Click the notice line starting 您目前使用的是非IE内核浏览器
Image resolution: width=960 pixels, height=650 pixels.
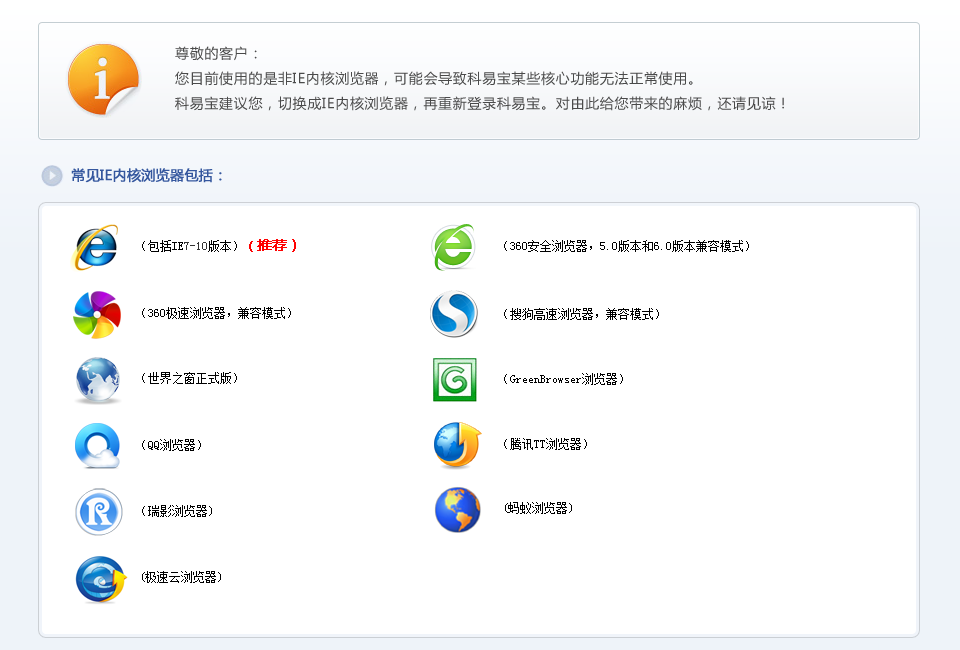[435, 78]
